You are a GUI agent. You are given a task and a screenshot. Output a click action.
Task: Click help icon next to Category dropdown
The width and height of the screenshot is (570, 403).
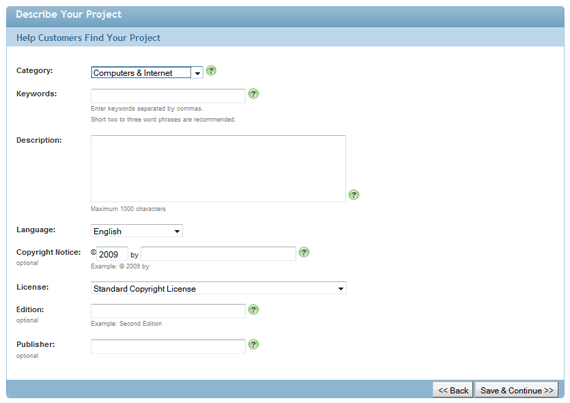[x=211, y=70]
